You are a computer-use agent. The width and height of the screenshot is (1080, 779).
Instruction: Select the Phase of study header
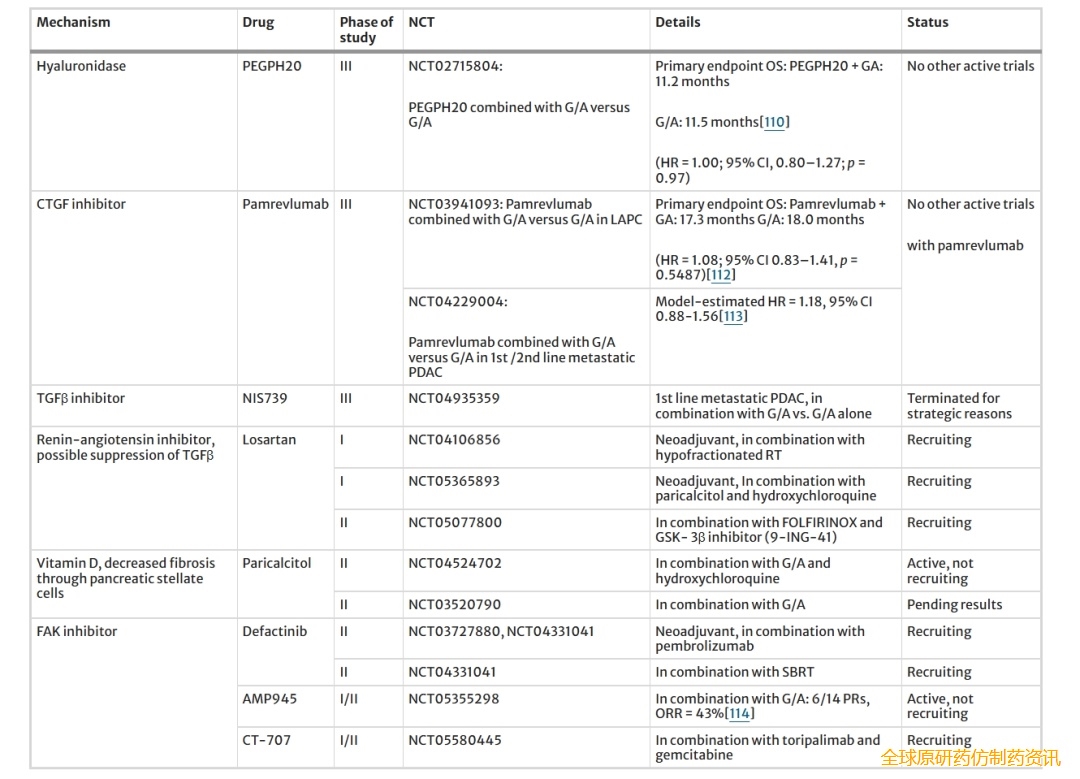tap(366, 30)
